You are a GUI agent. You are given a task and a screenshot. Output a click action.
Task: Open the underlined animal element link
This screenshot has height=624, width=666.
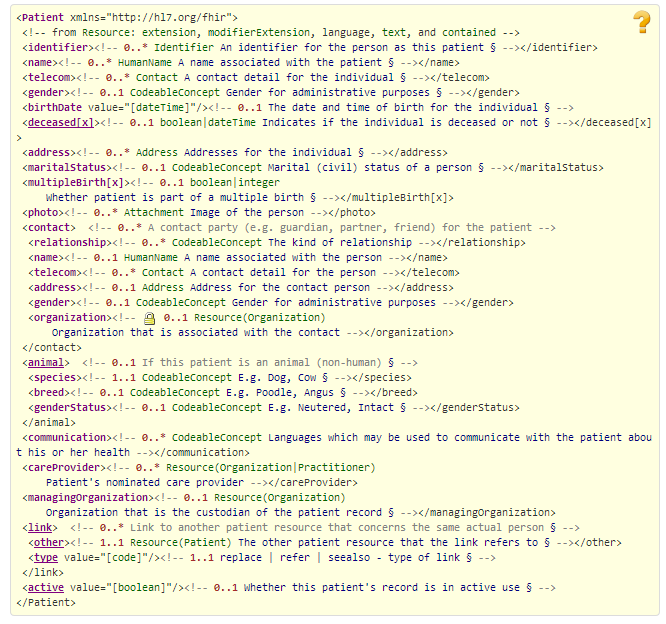pos(47,362)
